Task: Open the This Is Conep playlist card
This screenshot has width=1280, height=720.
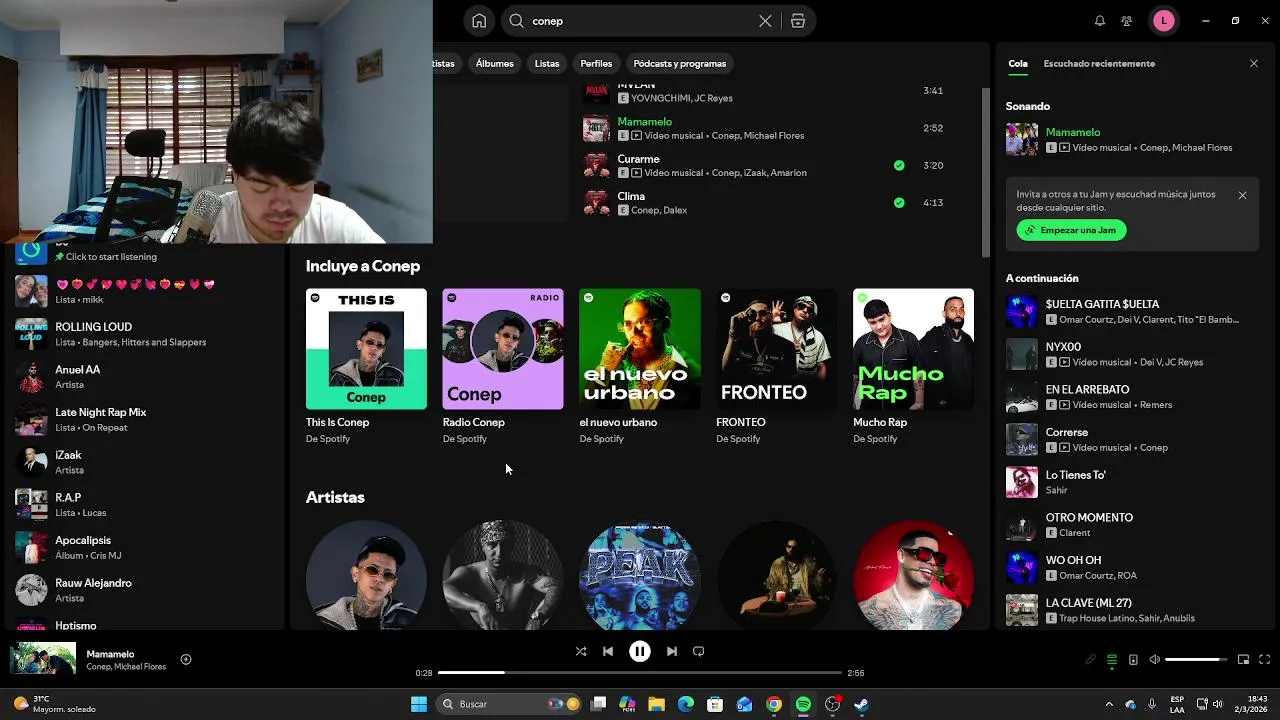Action: coord(366,367)
